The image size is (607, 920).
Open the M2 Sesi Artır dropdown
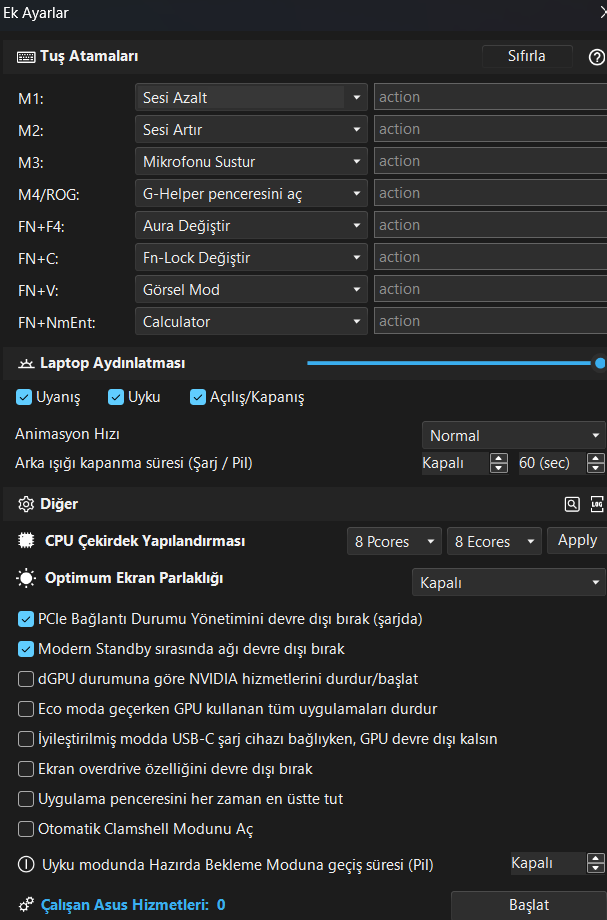(251, 129)
